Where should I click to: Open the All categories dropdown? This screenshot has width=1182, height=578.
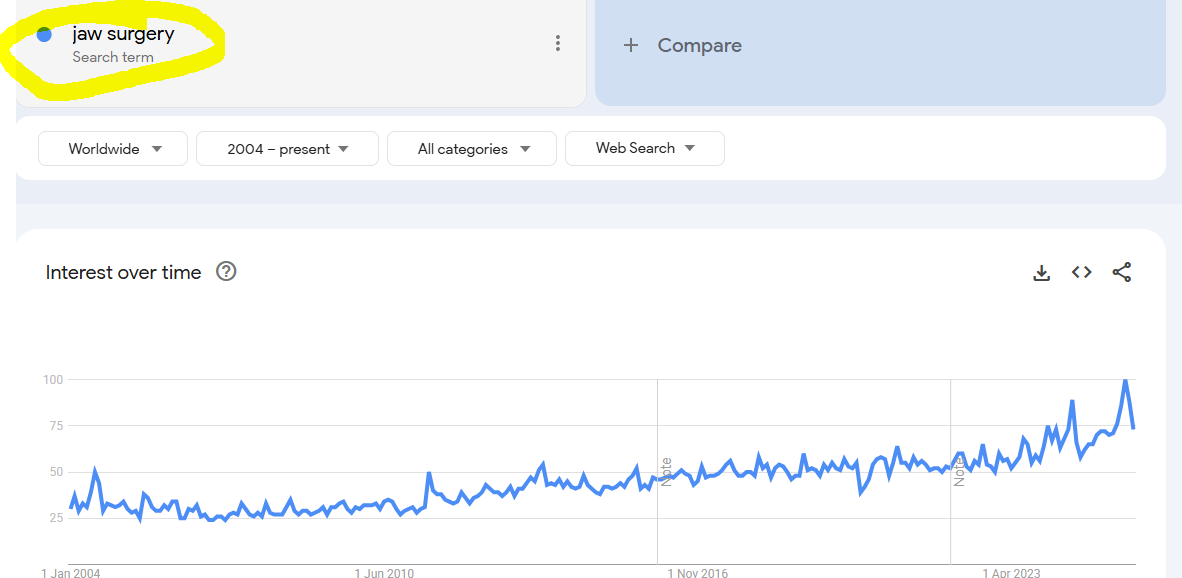pyautogui.click(x=472, y=149)
